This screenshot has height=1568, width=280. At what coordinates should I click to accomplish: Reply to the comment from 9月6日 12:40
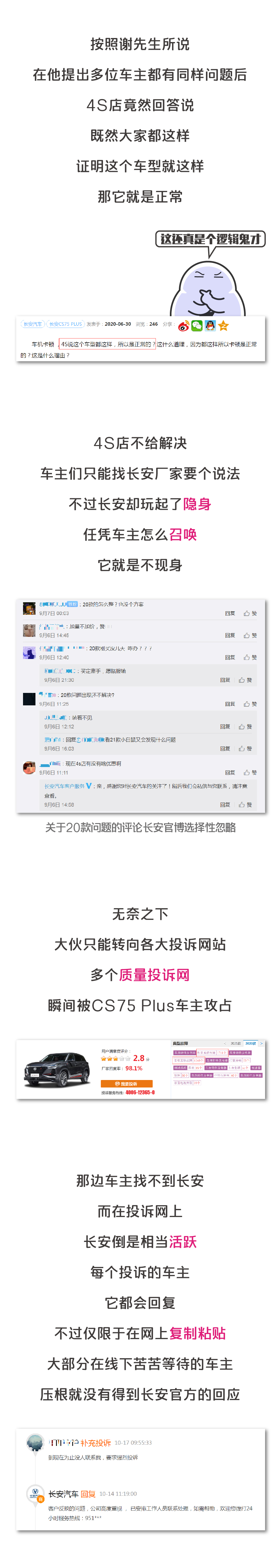click(230, 657)
